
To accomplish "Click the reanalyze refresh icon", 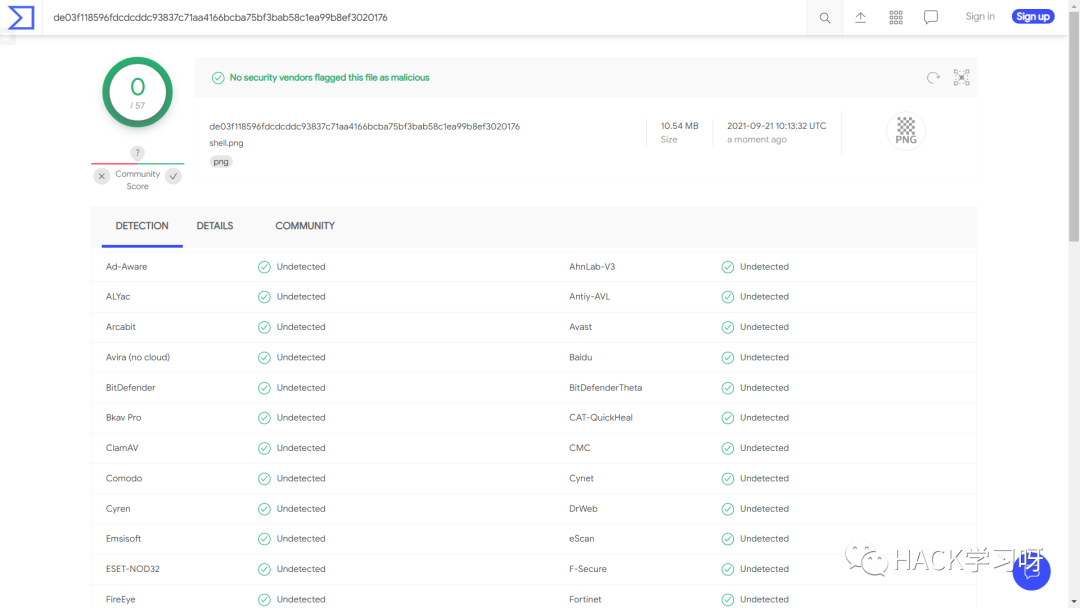I will (933, 78).
